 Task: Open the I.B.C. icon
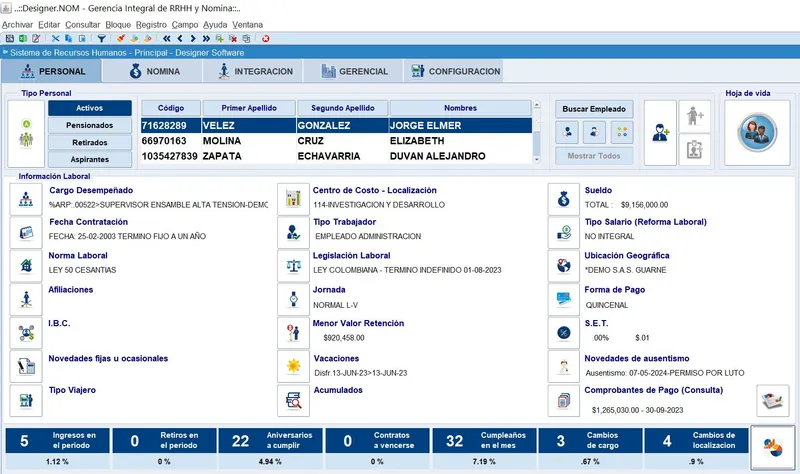(x=26, y=333)
